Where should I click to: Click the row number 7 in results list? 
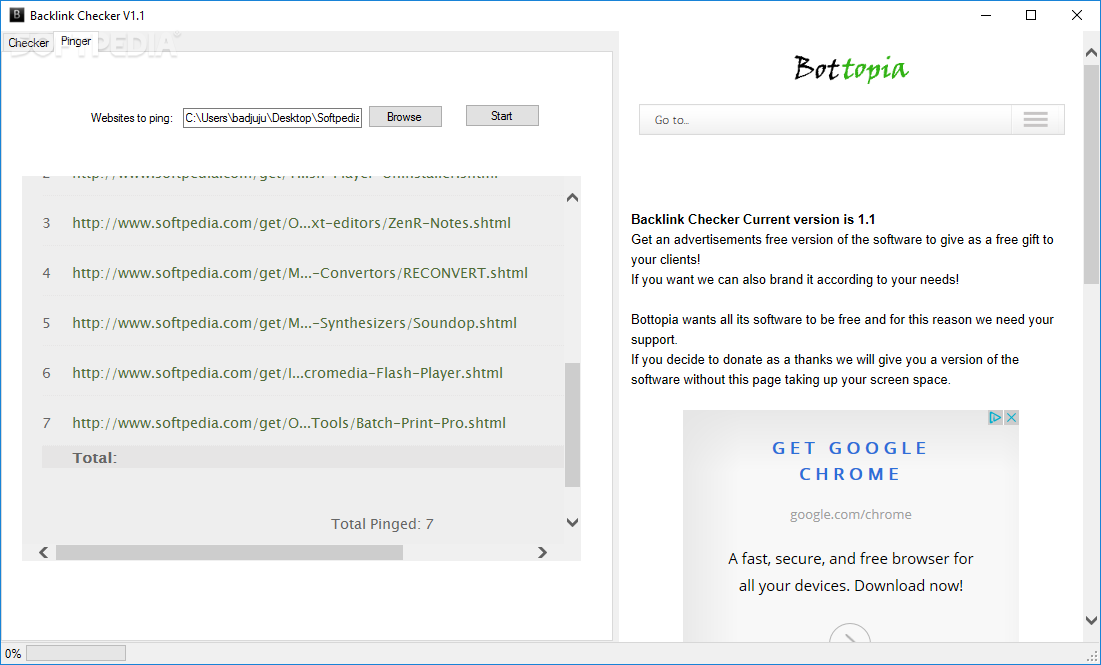(46, 423)
